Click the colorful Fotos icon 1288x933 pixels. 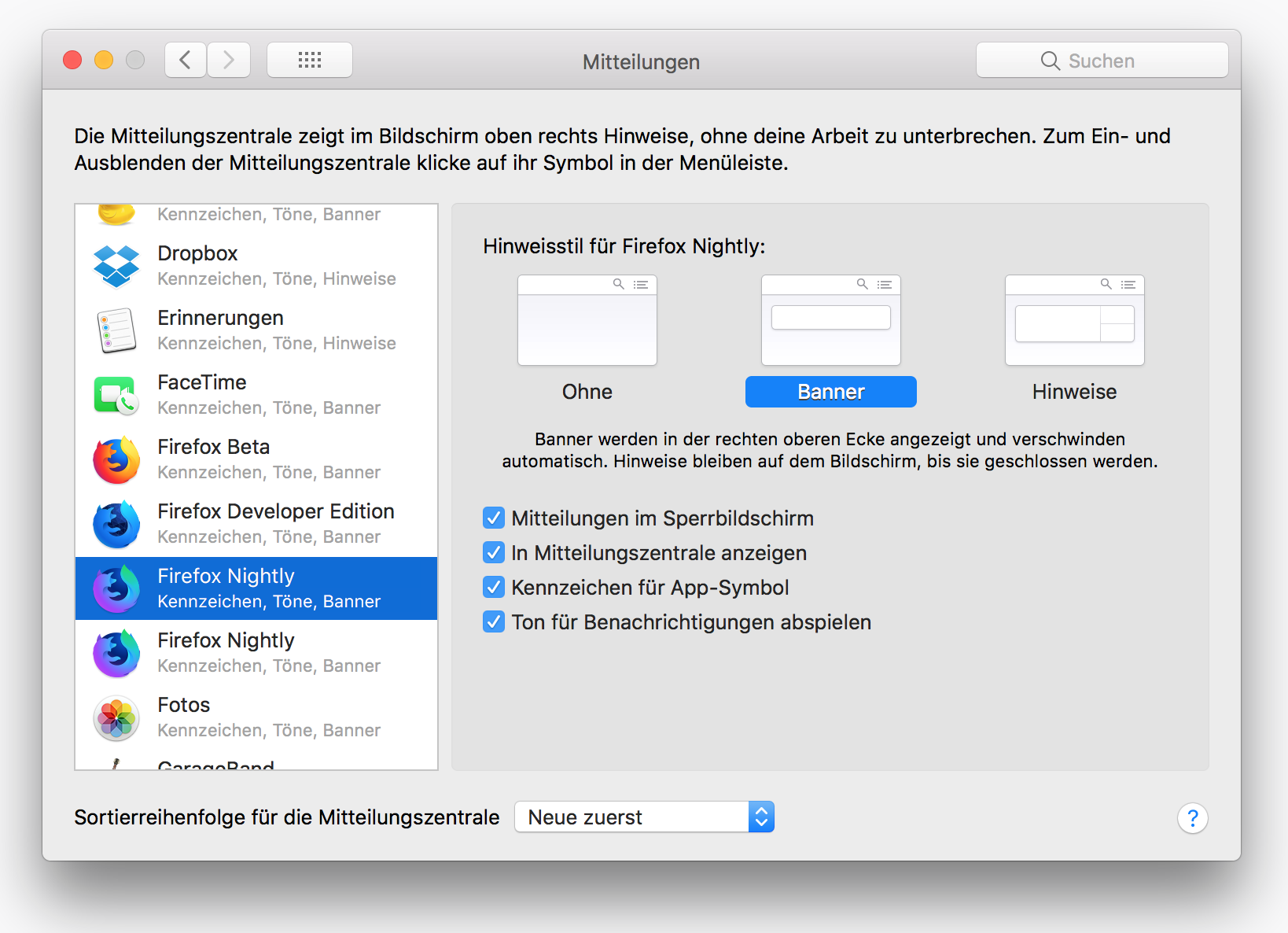pyautogui.click(x=116, y=717)
